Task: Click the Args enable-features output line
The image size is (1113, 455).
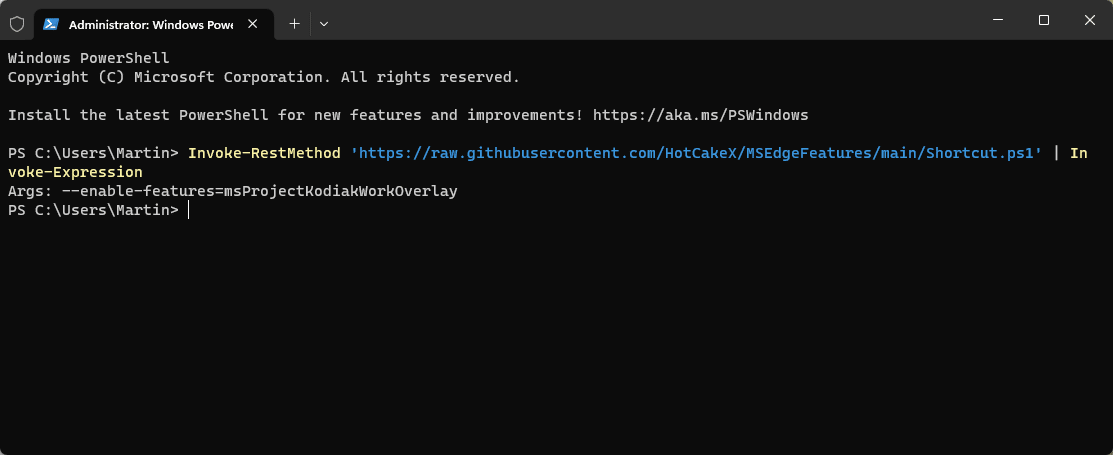Action: (232, 191)
